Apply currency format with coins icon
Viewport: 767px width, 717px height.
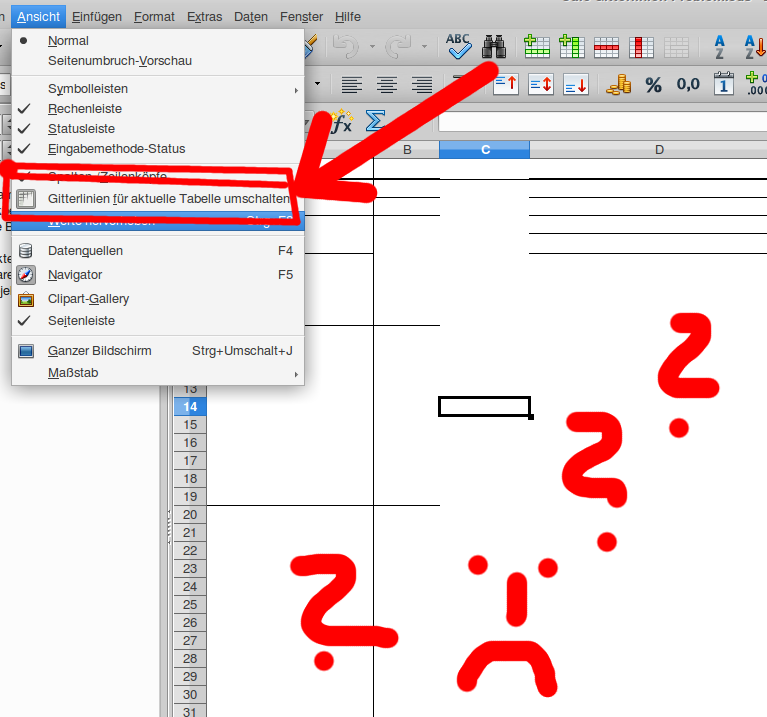click(x=619, y=85)
